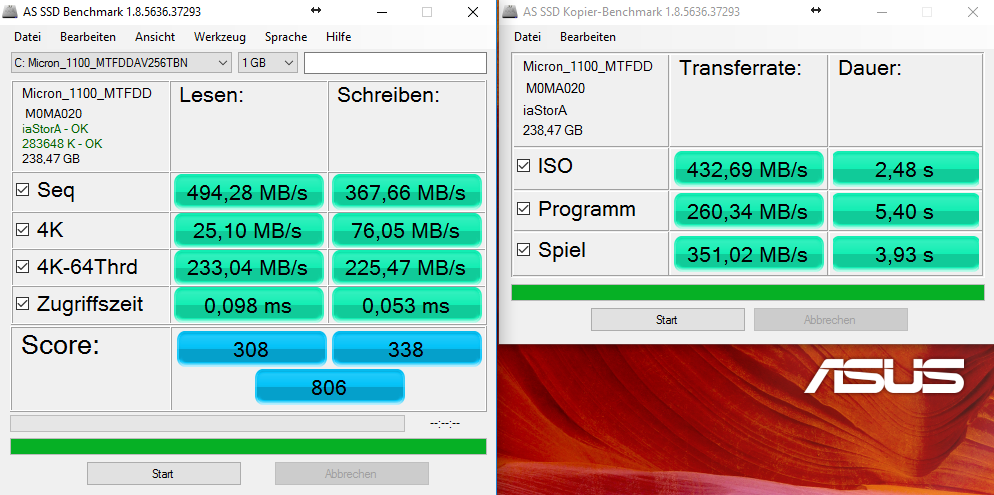This screenshot has height=495, width=994.
Task: Click the --:--:-- remaining time display
Action: click(x=445, y=423)
